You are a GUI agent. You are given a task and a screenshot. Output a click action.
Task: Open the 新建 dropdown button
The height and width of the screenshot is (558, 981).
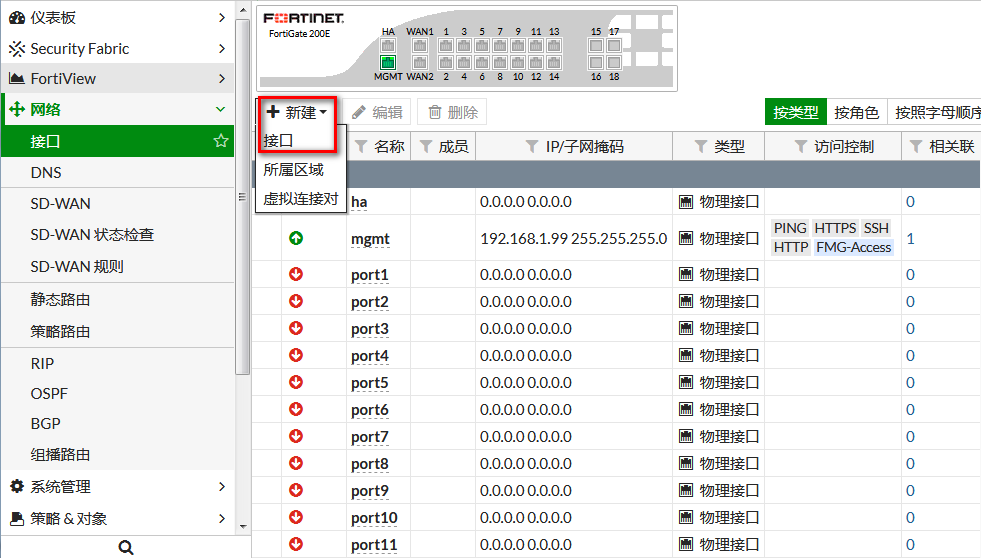pyautogui.click(x=297, y=112)
